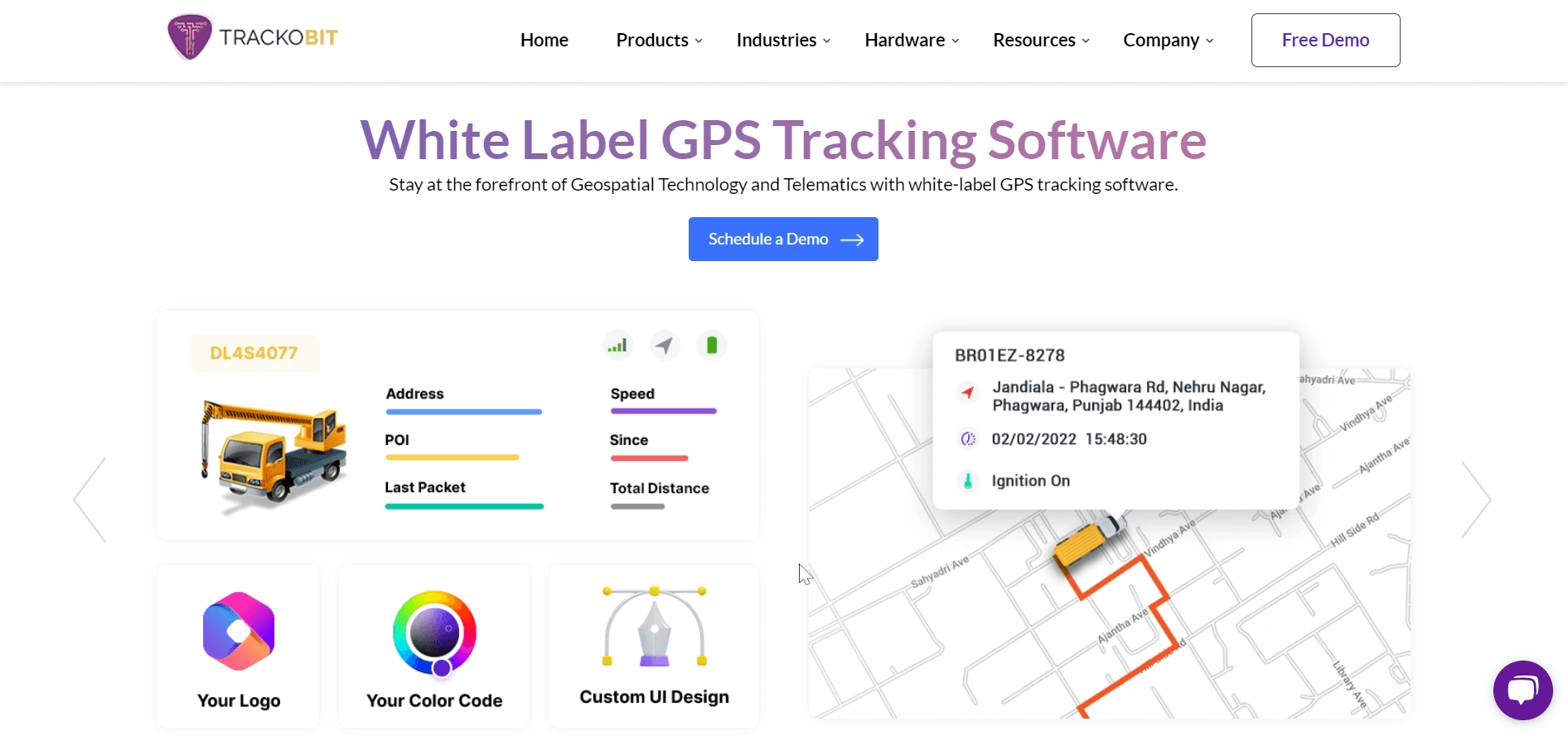
Task: Click the Address label on vehicle card
Action: click(414, 394)
